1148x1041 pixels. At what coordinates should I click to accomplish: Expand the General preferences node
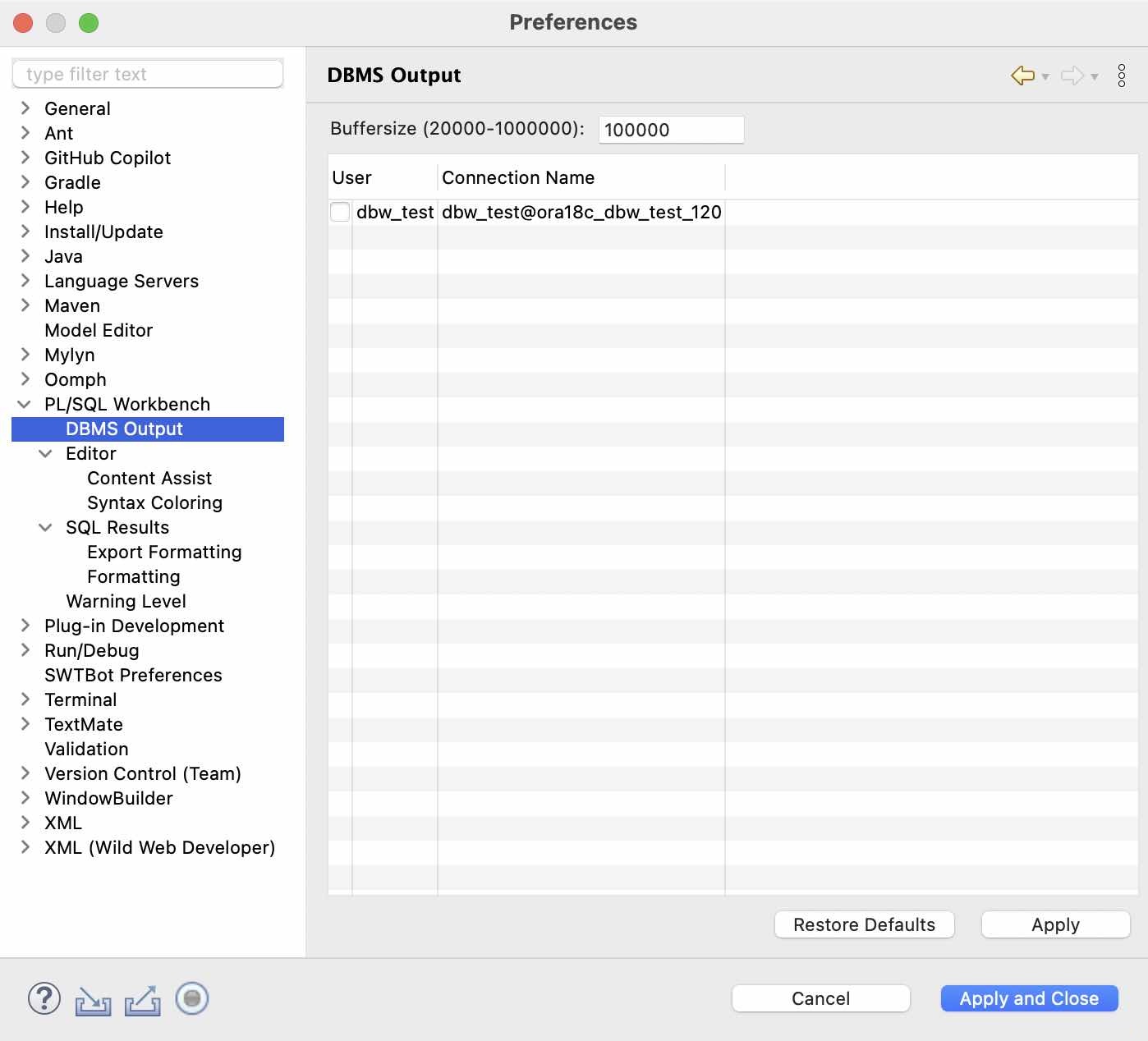click(x=25, y=108)
